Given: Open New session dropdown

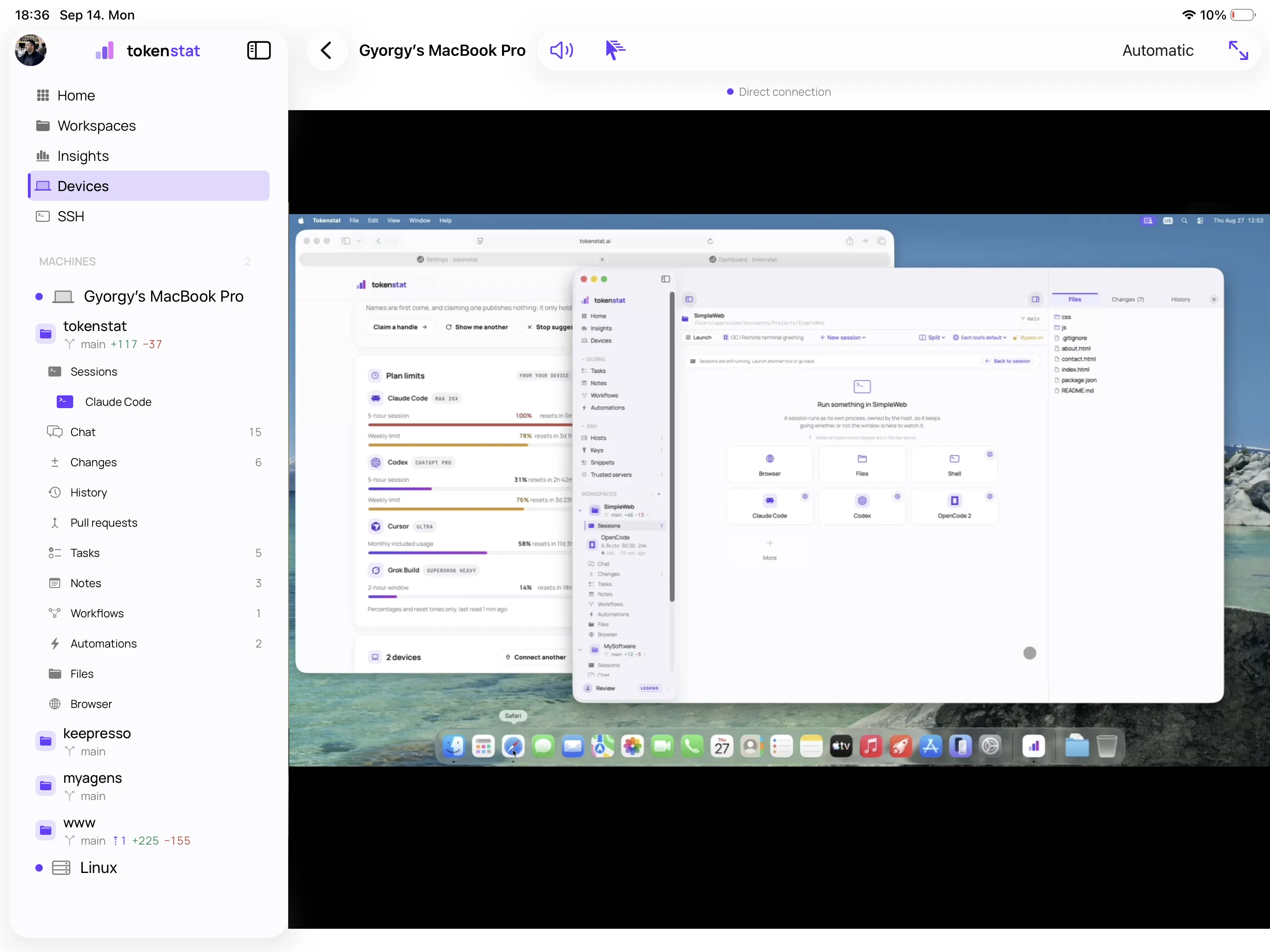Looking at the screenshot, I should [x=842, y=337].
